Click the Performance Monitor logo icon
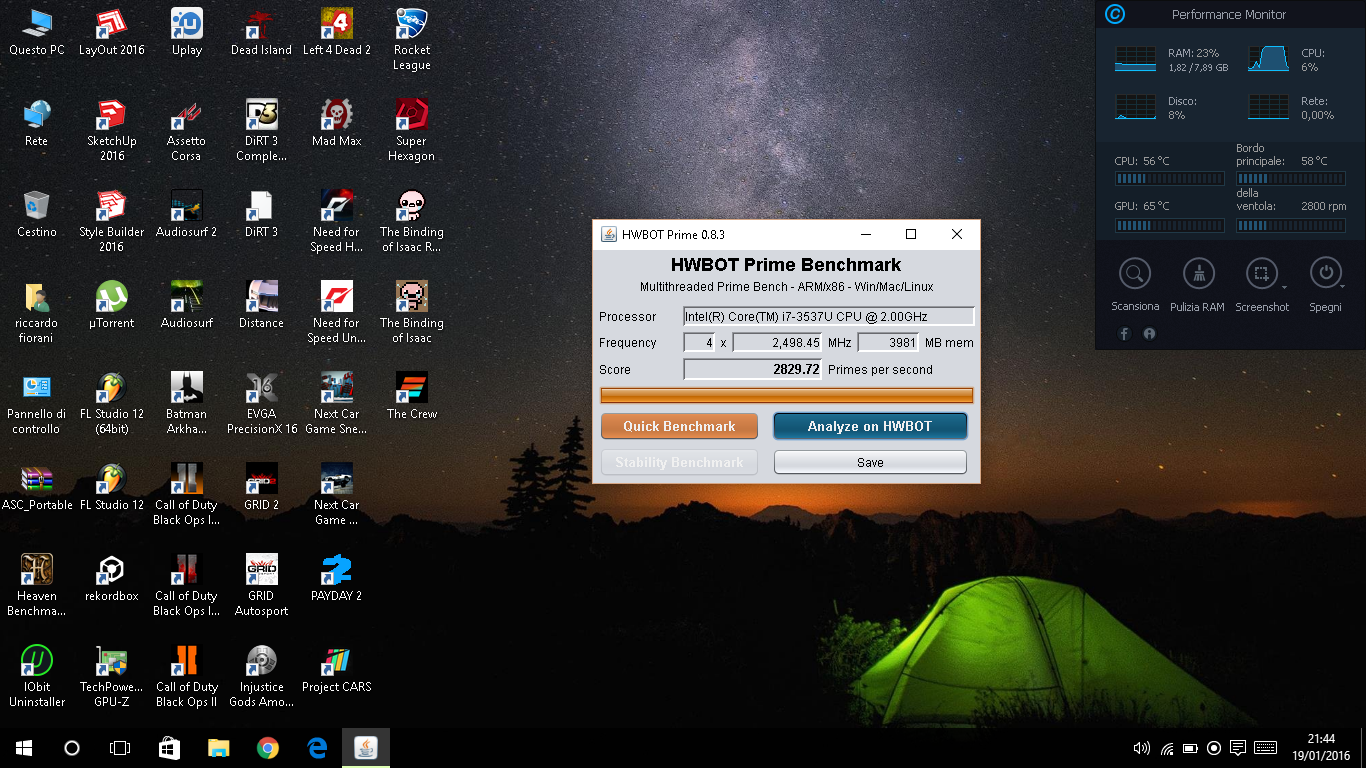 tap(1115, 14)
